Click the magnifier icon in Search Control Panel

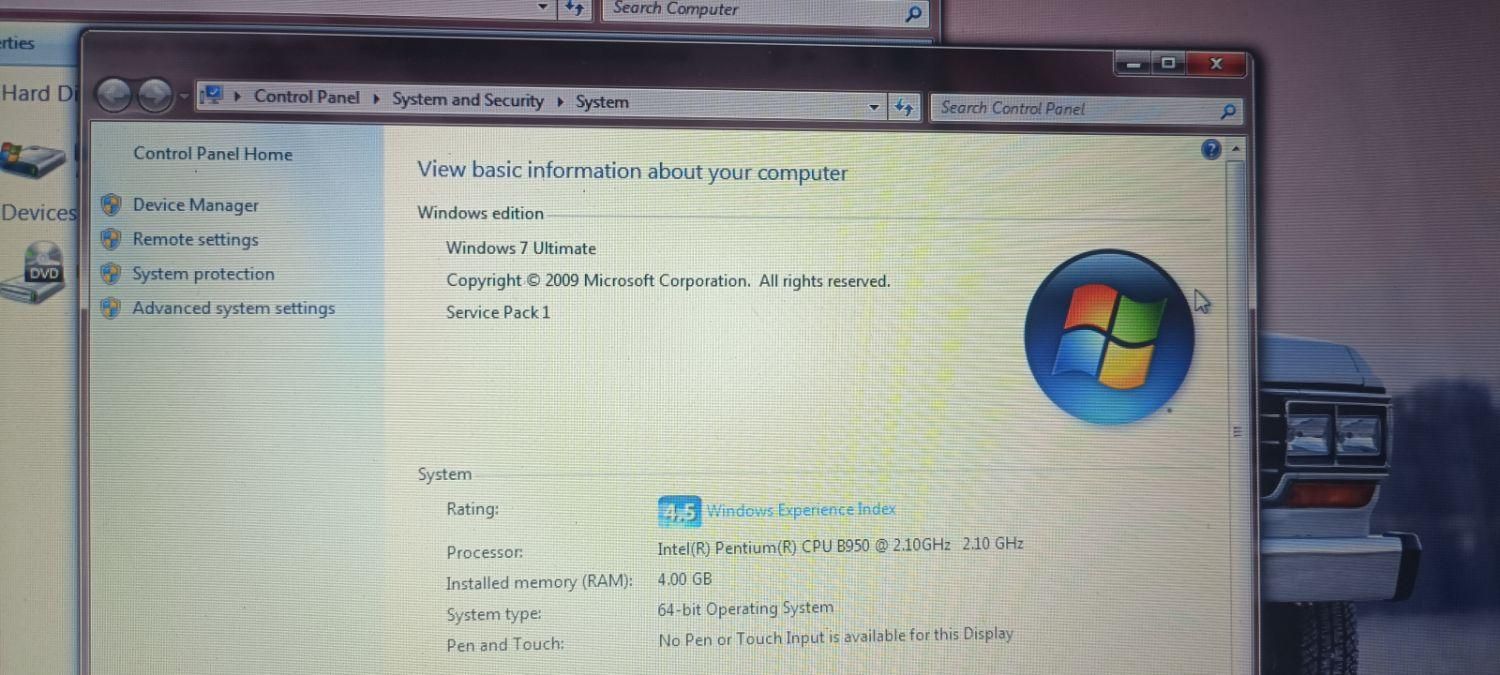1228,111
